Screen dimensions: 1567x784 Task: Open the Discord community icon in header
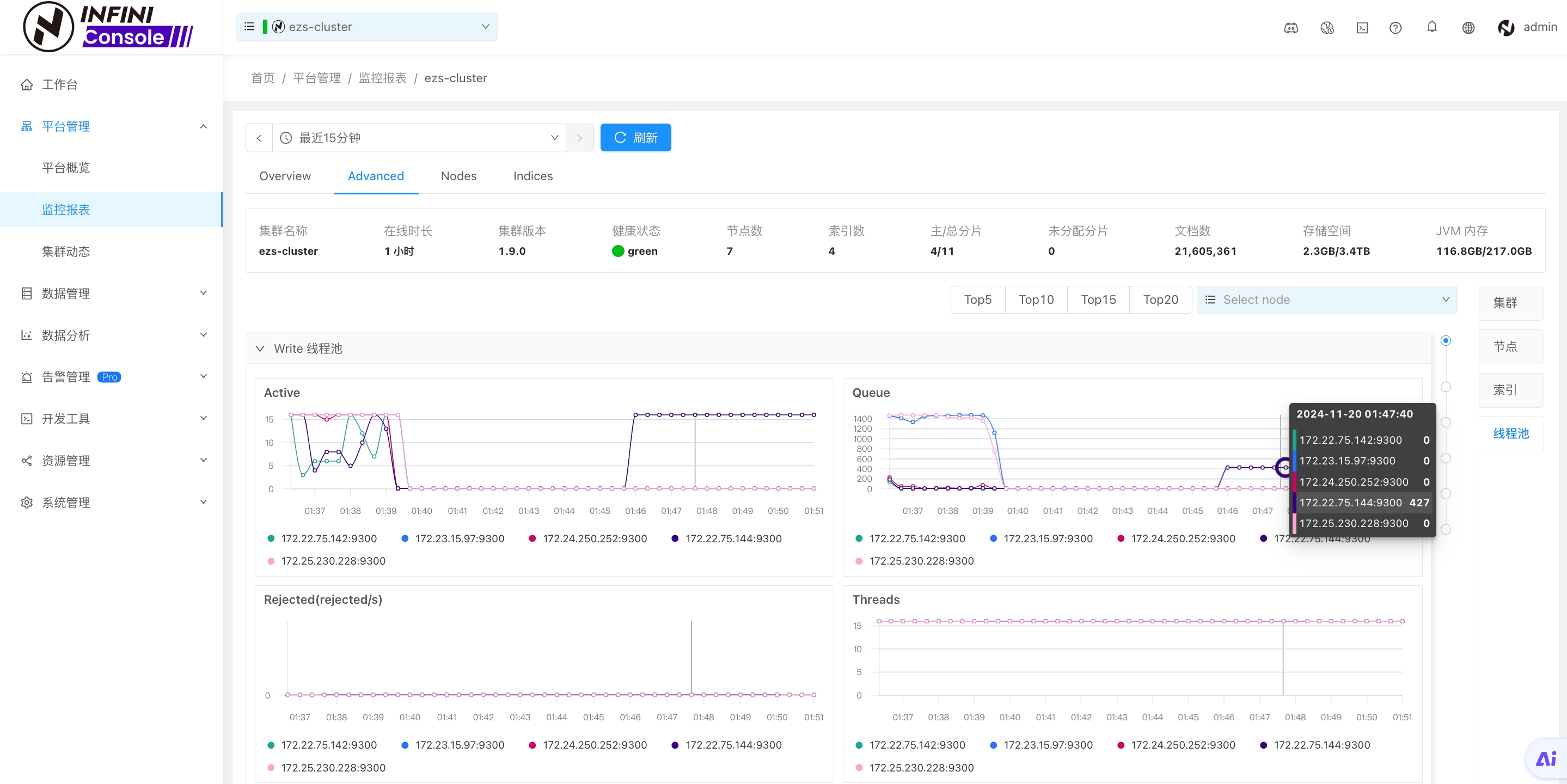(x=1291, y=28)
